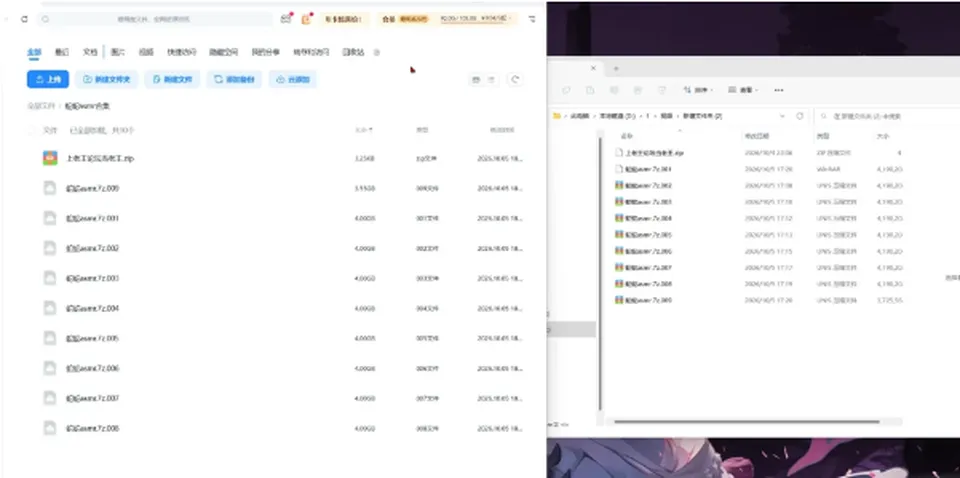The width and height of the screenshot is (960, 478).
Task: Click the colorful zip archive icon in netdisk list
Action: point(50,158)
